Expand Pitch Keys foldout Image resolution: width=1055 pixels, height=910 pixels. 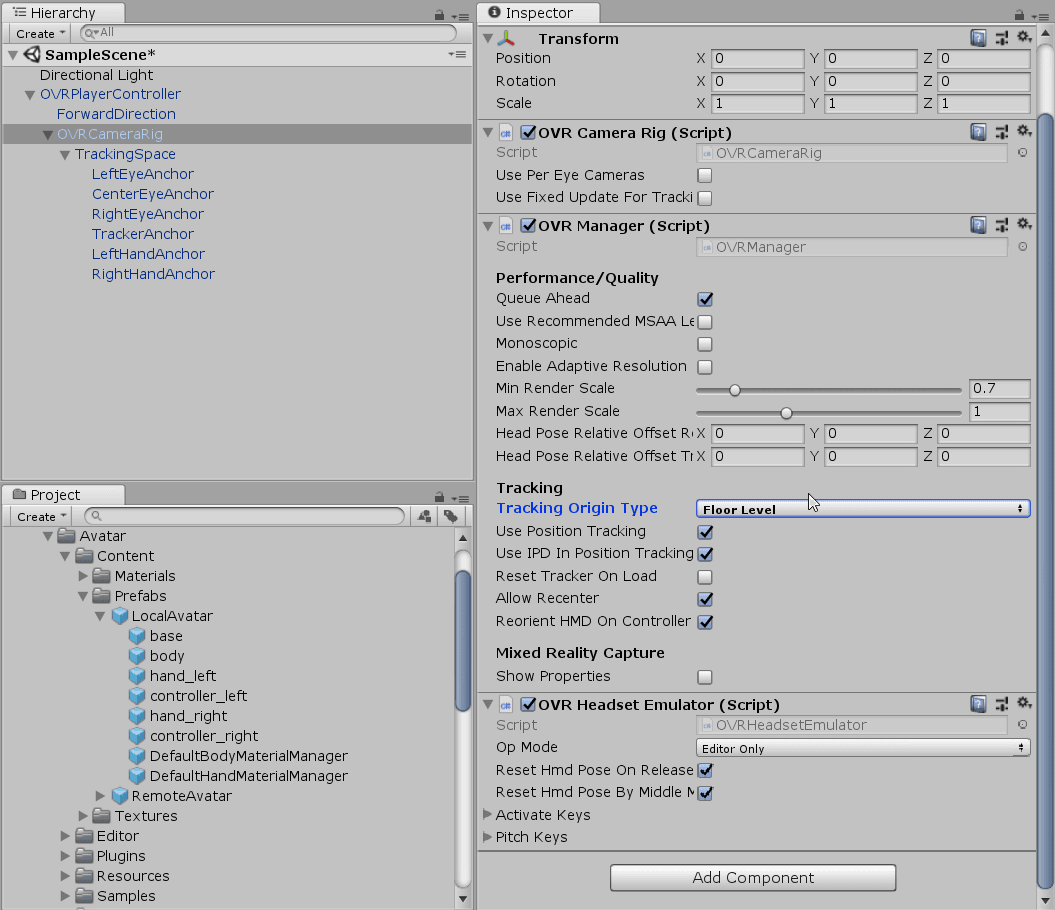[x=488, y=837]
